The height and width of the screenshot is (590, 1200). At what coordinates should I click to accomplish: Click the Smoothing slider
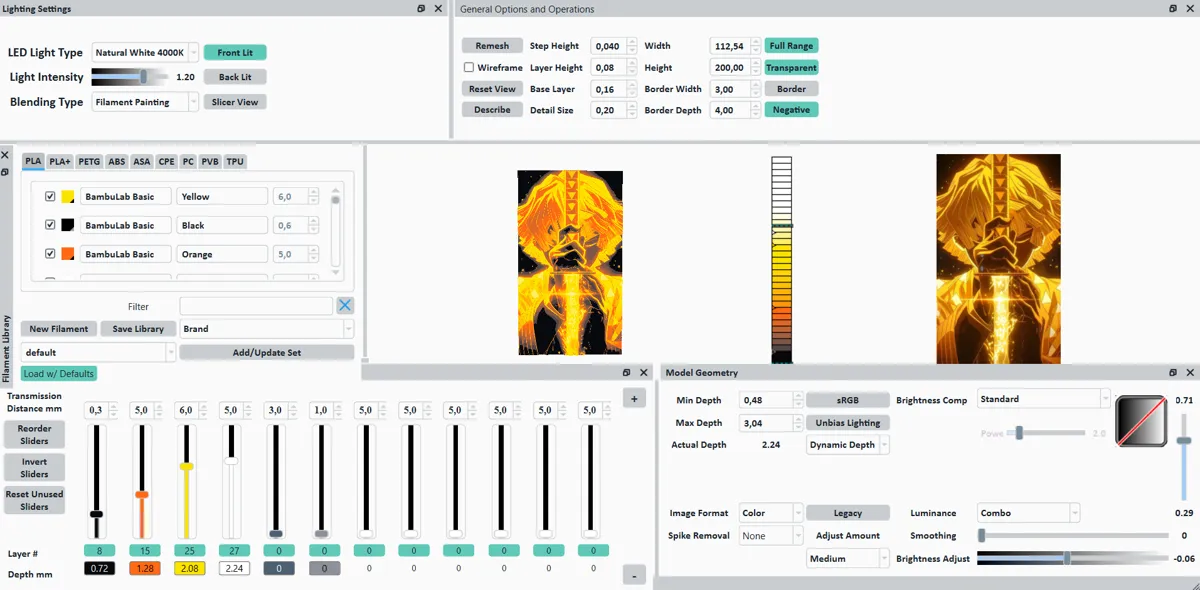click(x=1072, y=536)
